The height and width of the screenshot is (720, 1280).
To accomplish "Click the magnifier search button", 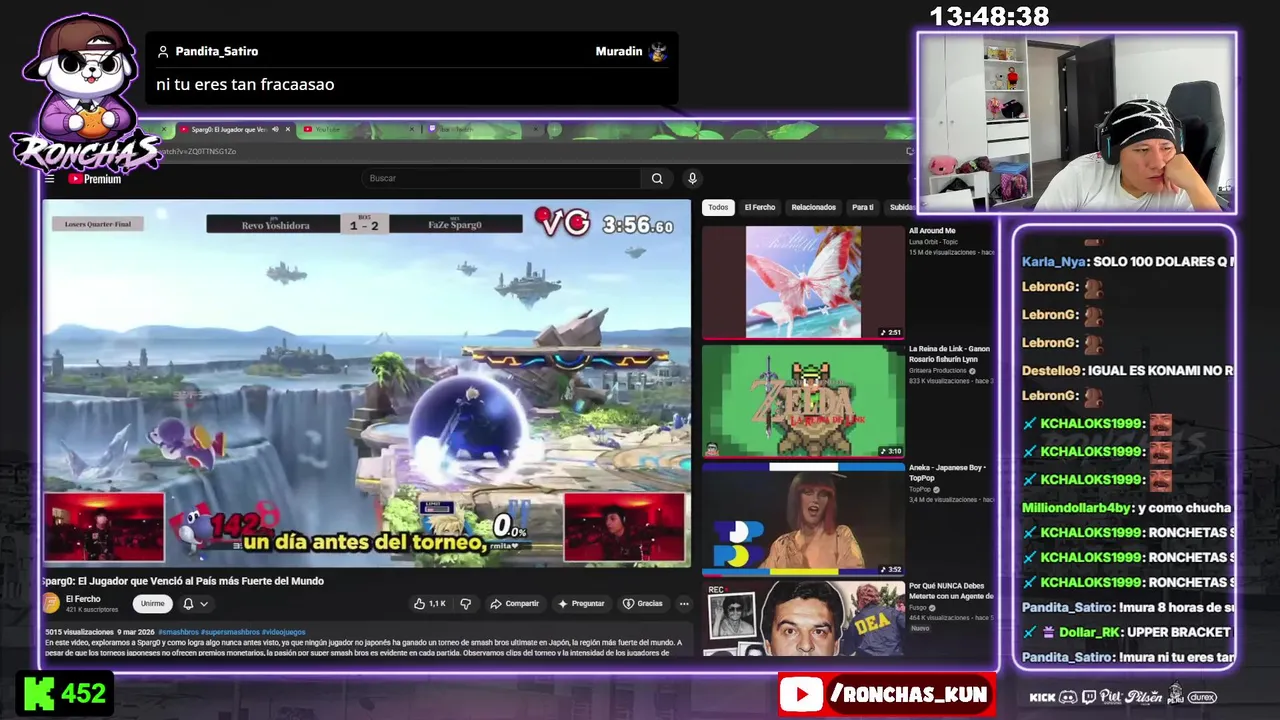I will tap(657, 178).
